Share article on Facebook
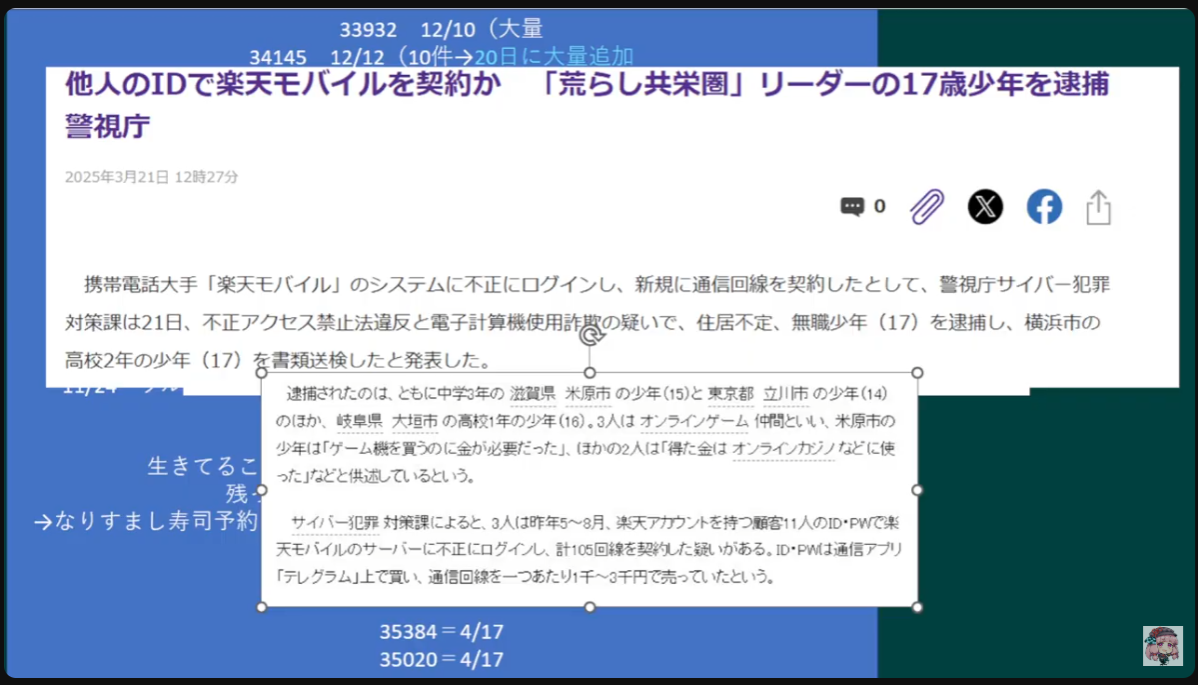The height and width of the screenshot is (685, 1198). (x=1044, y=206)
